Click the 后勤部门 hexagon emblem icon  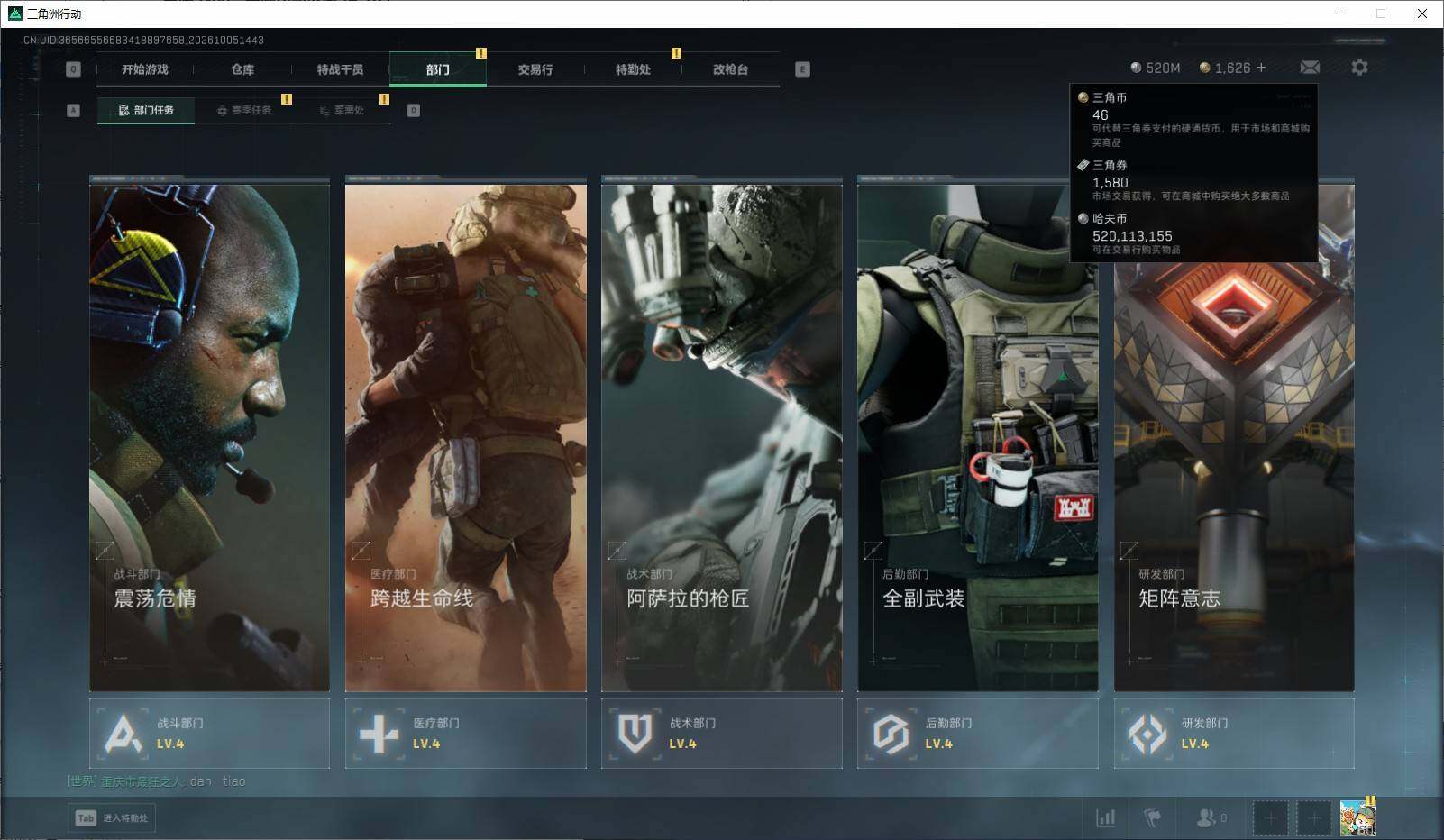[x=891, y=734]
